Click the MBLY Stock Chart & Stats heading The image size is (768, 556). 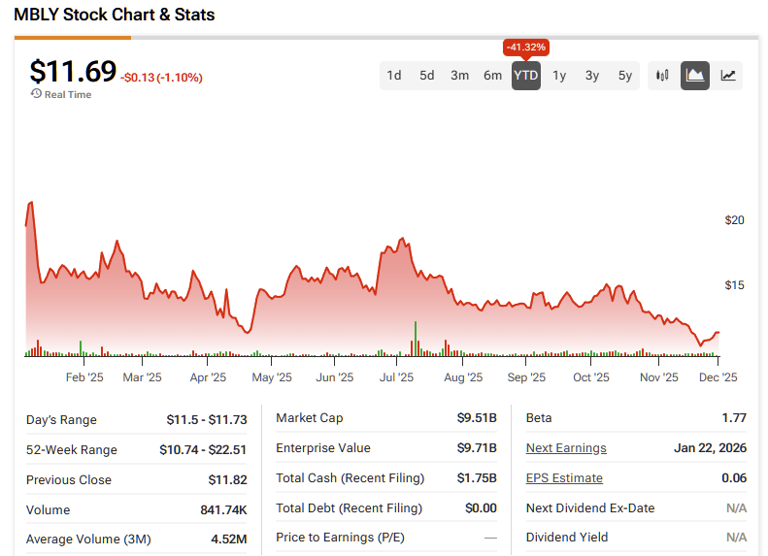pos(114,15)
